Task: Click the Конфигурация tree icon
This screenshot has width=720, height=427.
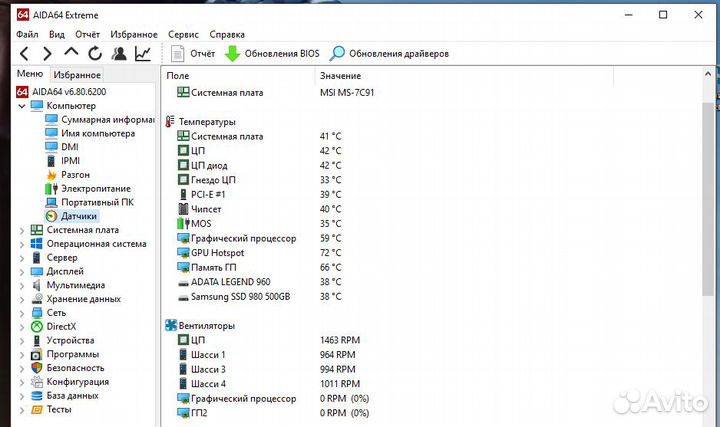Action: coord(37,382)
